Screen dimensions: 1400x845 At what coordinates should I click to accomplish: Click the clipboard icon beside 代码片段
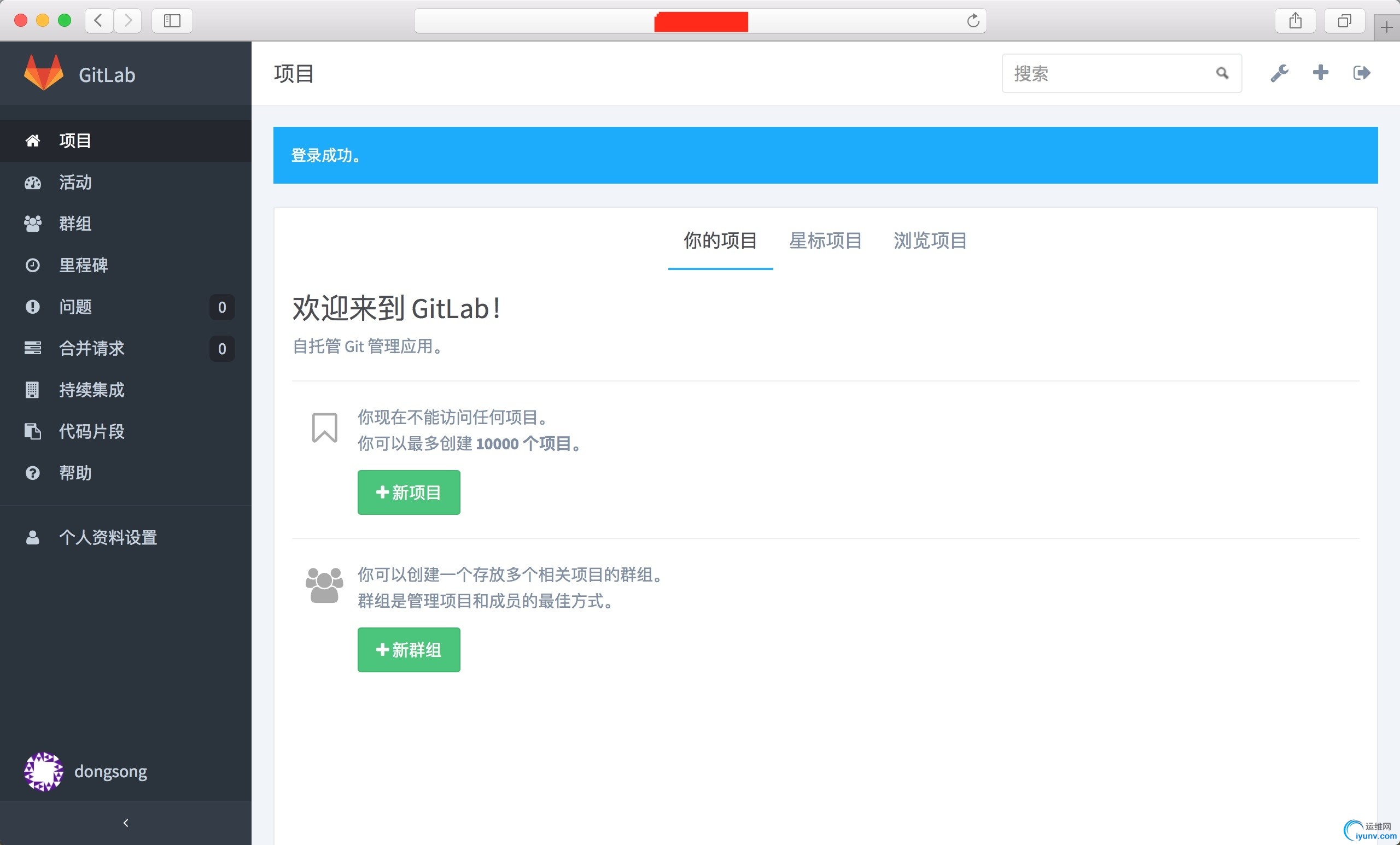(x=32, y=431)
